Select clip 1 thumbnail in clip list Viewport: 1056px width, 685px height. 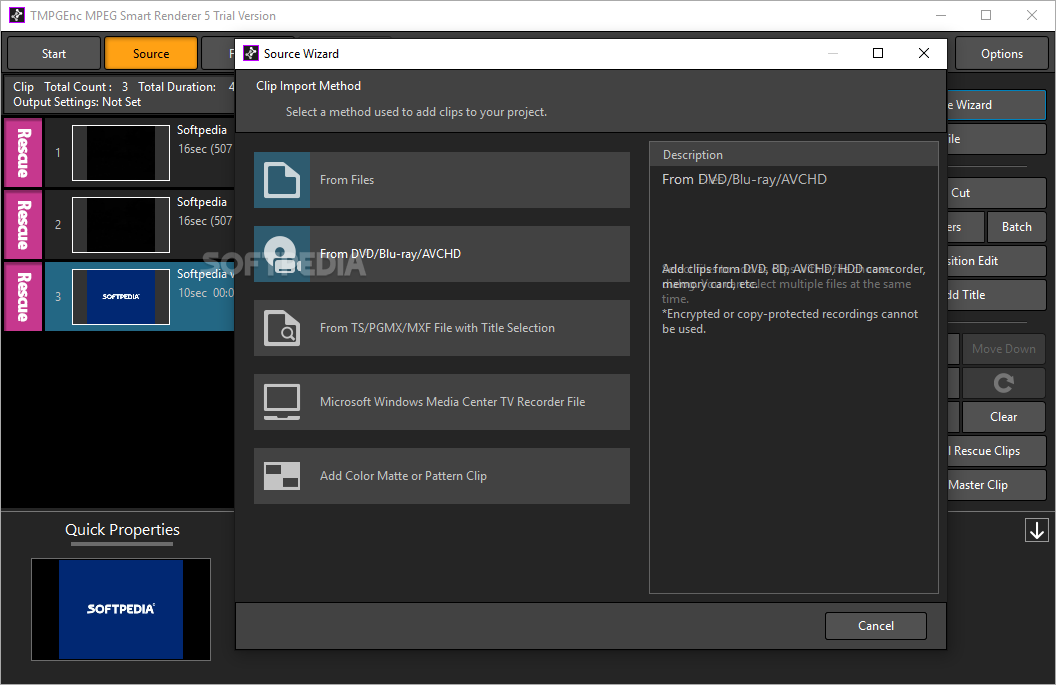coord(121,153)
